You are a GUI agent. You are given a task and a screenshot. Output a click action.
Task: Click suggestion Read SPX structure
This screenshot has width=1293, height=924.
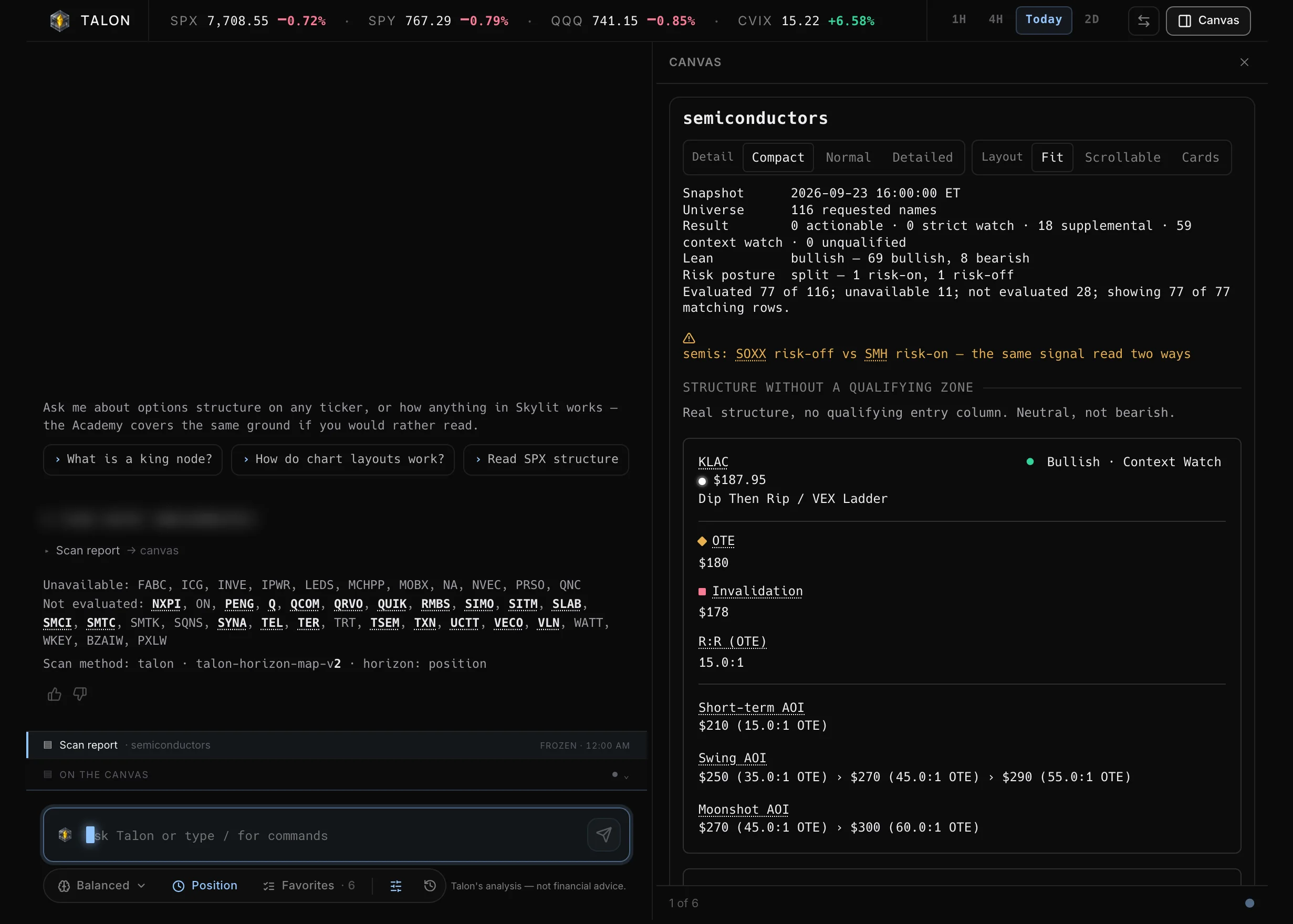coord(546,459)
